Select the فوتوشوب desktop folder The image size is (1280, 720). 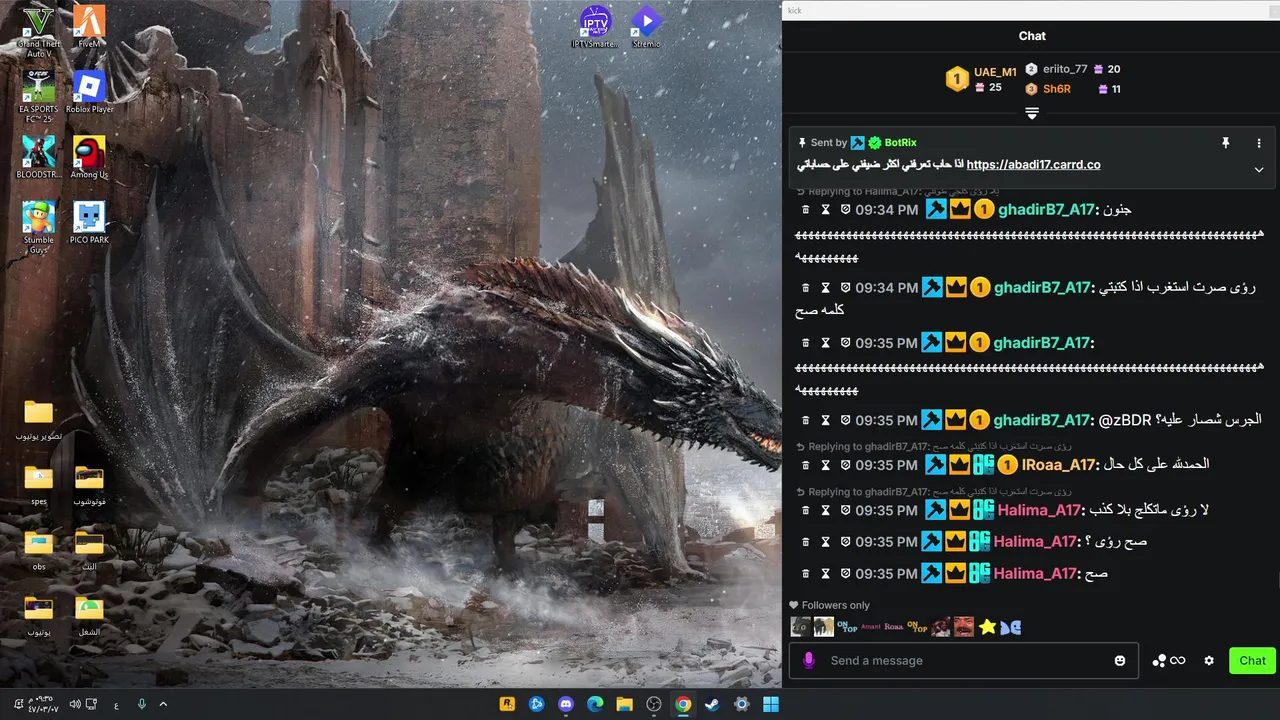[x=89, y=485]
